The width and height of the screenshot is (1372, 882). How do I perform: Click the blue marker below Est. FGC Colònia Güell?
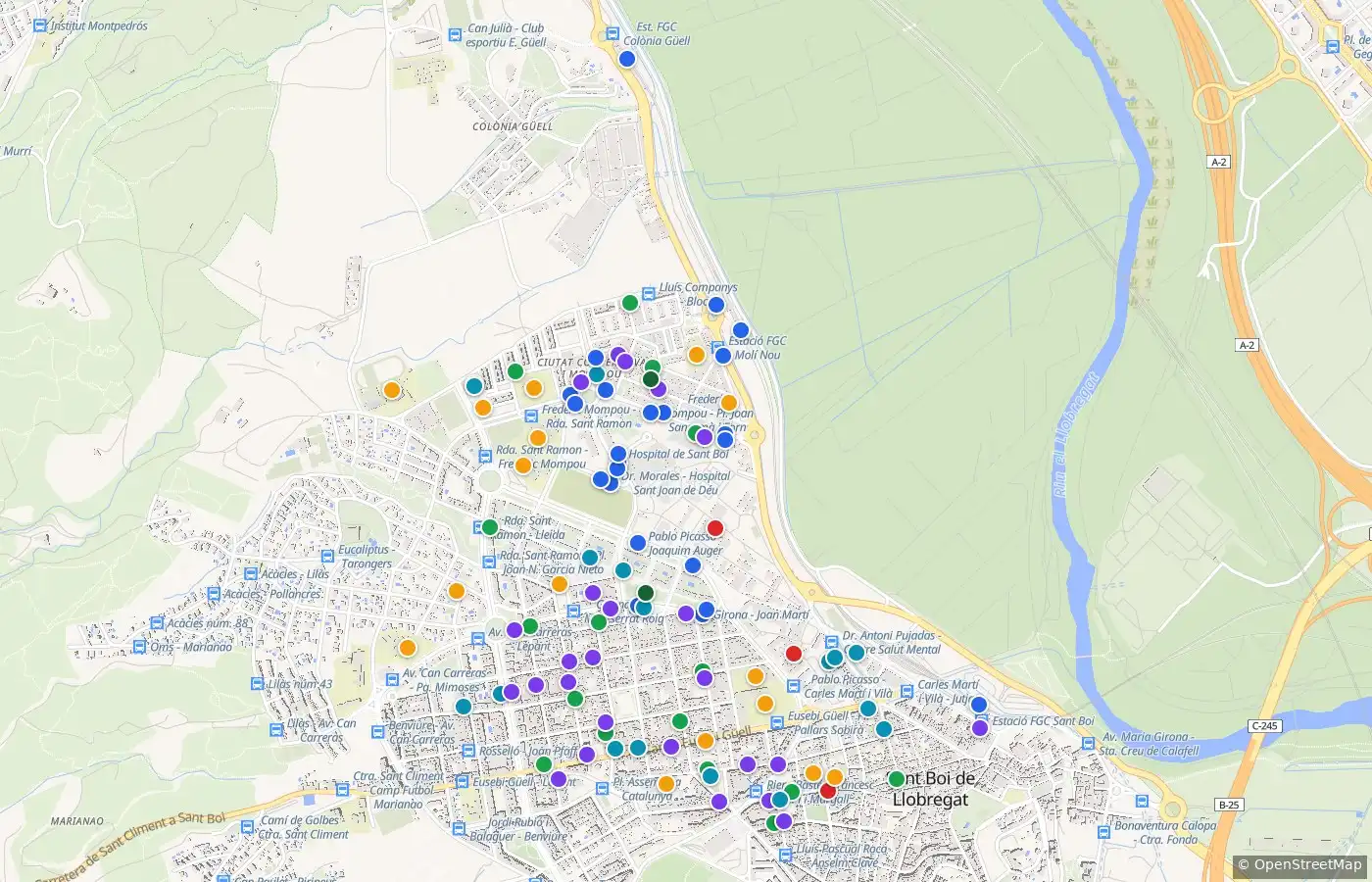coord(627,59)
